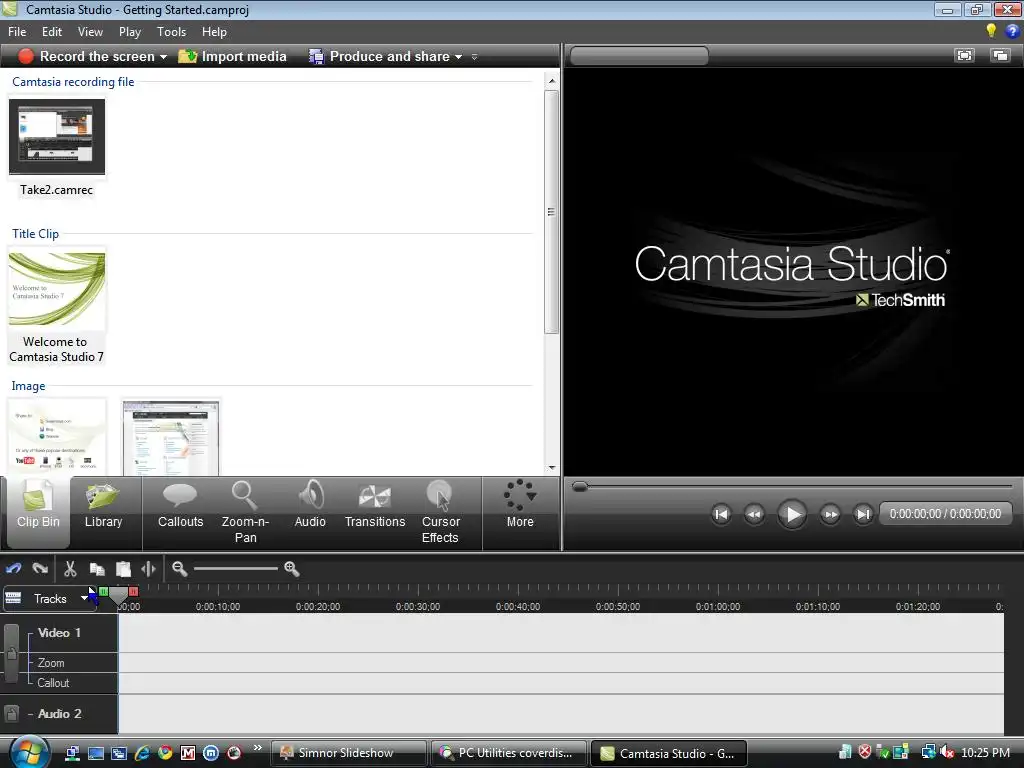Click Record the screen button

click(x=87, y=57)
